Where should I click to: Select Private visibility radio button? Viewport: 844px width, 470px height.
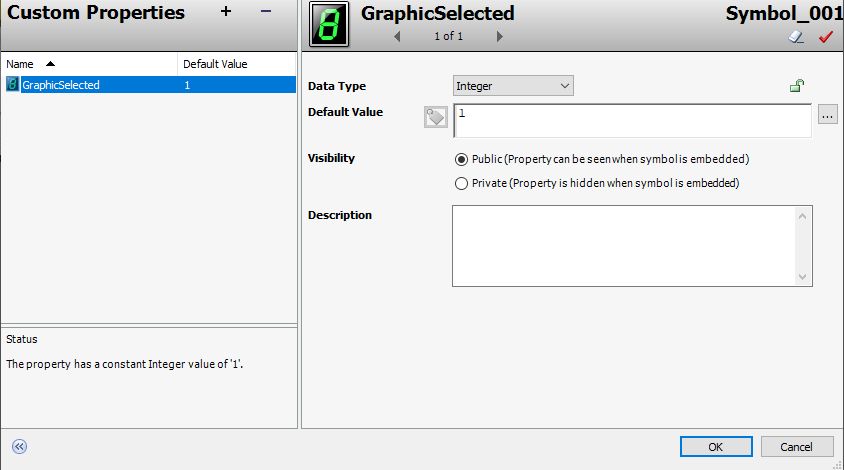pos(461,184)
